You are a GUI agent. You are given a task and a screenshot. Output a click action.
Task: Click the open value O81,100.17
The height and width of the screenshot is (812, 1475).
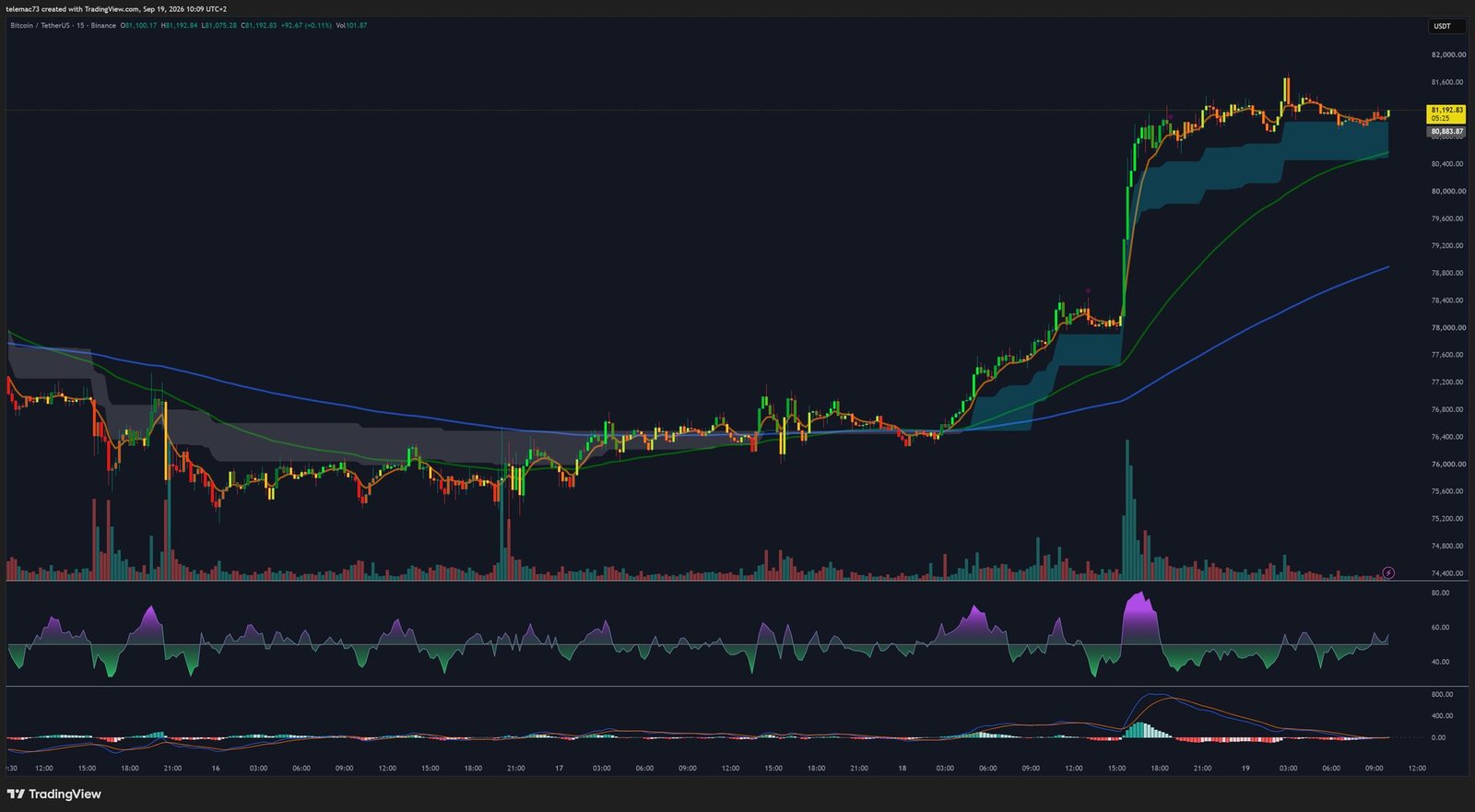[x=139, y=26]
